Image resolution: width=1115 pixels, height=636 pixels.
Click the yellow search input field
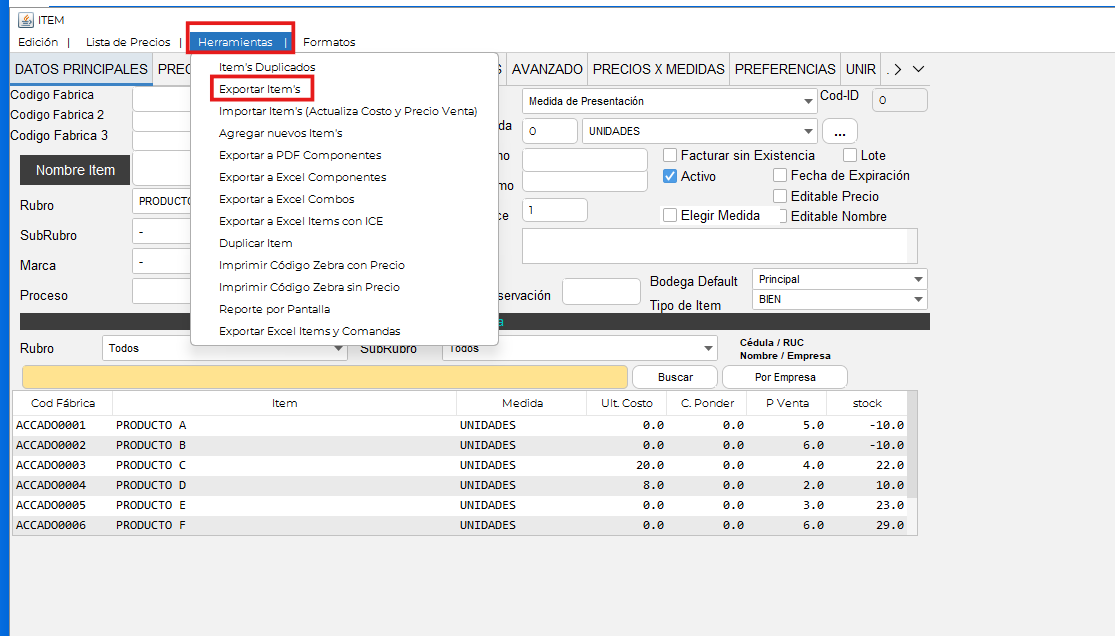click(x=326, y=377)
